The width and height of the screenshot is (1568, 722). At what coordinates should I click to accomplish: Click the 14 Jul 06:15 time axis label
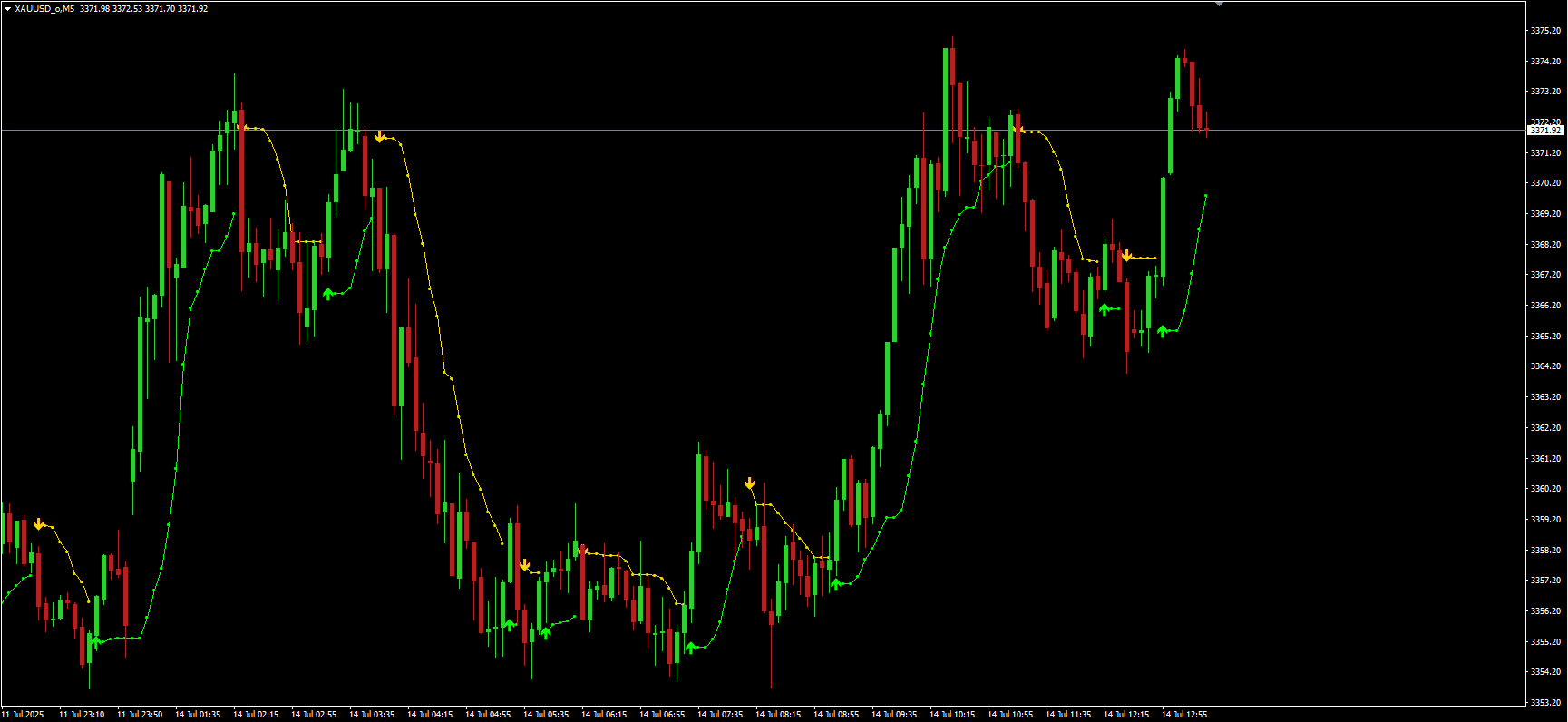click(604, 715)
